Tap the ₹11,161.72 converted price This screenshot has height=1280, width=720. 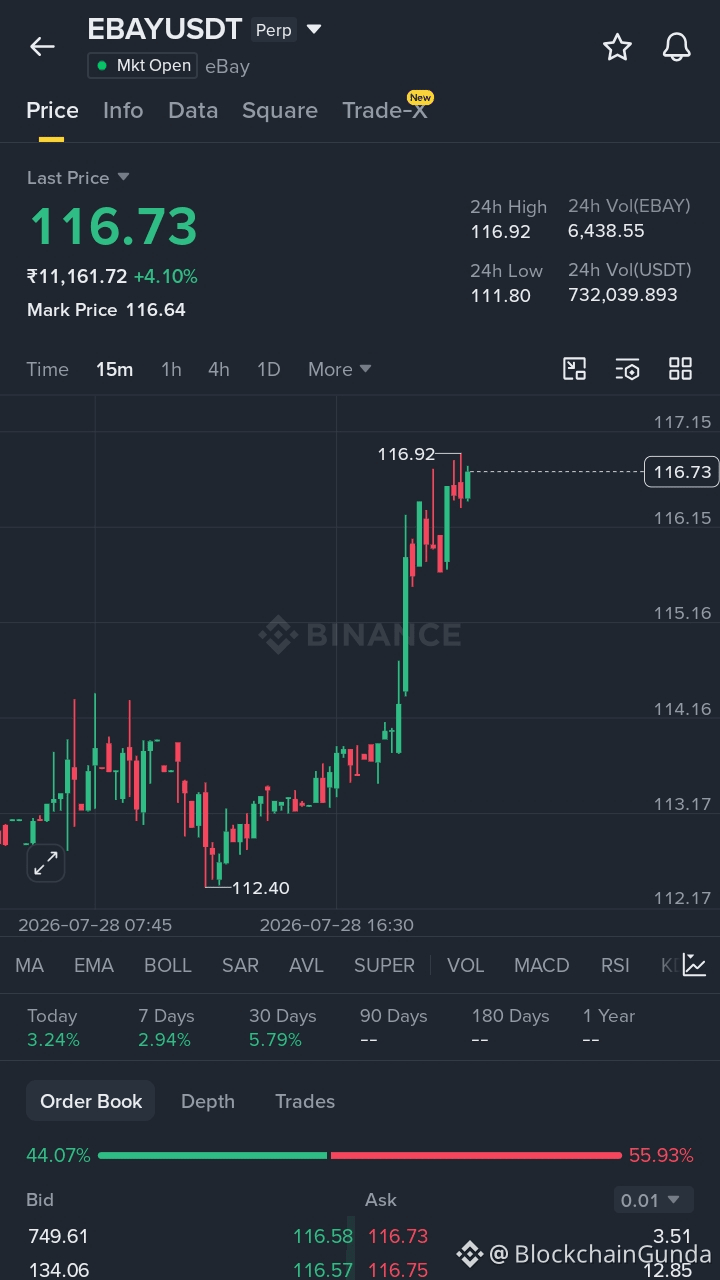77,276
